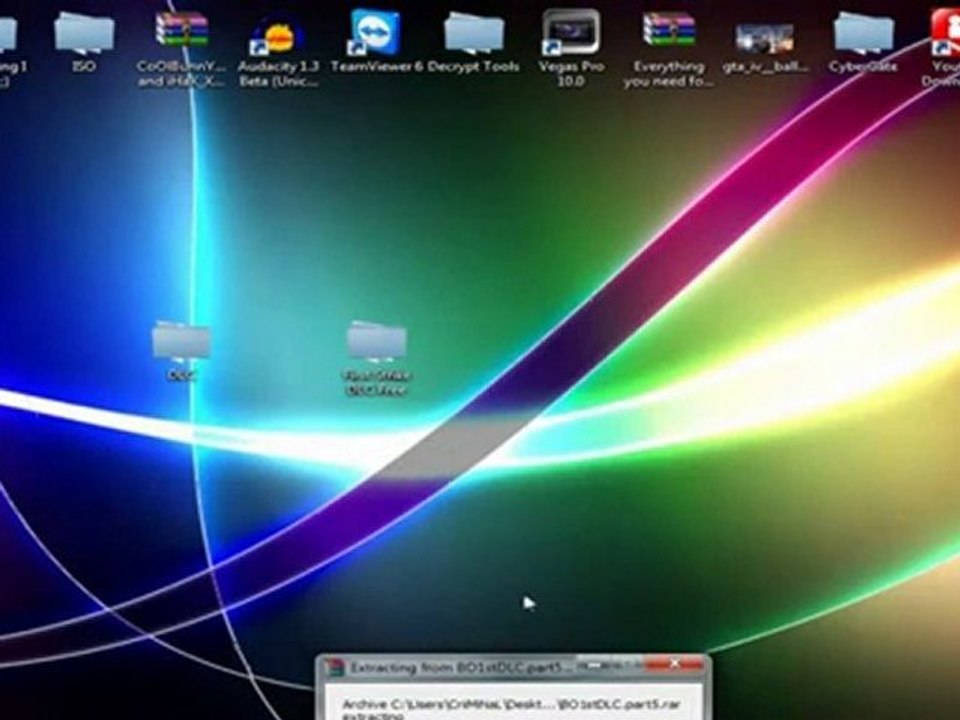Viewport: 960px width, 720px height.
Task: Close the Extracting from BO1stDLC.part5 dialog
Action: 673,664
